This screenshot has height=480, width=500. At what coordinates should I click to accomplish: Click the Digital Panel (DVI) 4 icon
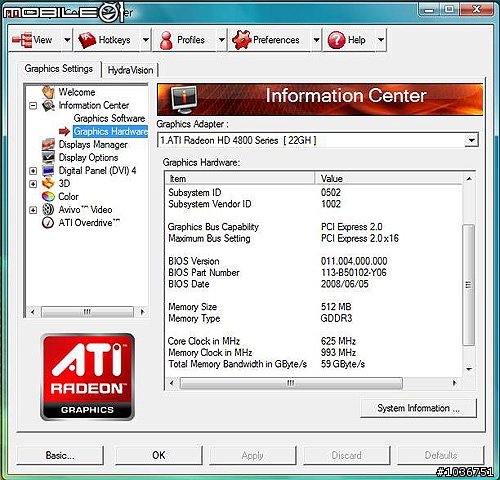pos(48,171)
